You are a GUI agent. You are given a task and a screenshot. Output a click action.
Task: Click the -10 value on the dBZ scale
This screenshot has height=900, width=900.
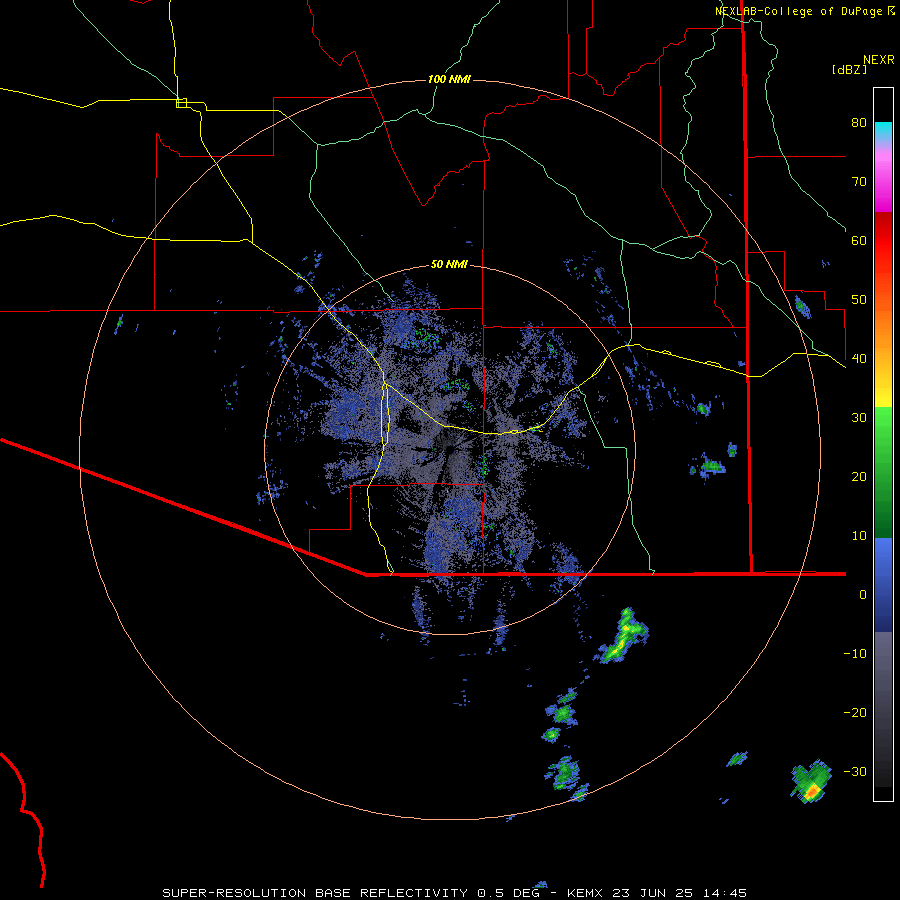tap(855, 654)
